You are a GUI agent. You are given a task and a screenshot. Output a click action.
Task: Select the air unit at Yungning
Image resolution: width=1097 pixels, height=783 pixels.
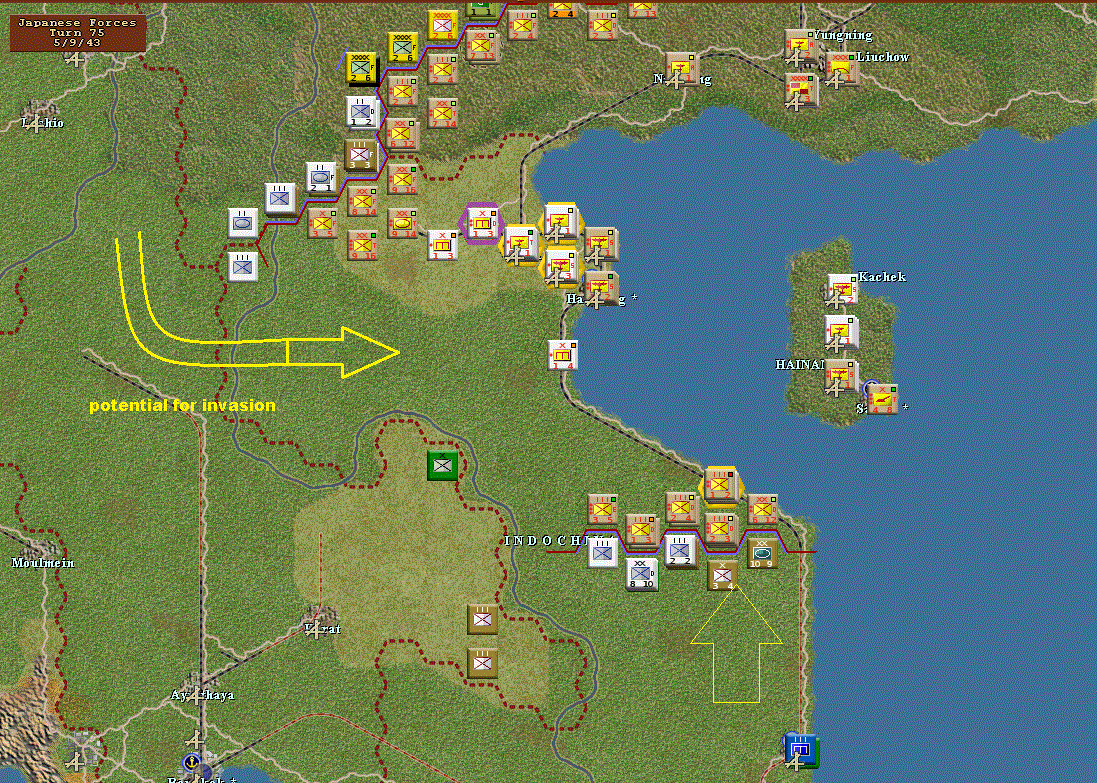click(x=800, y=46)
